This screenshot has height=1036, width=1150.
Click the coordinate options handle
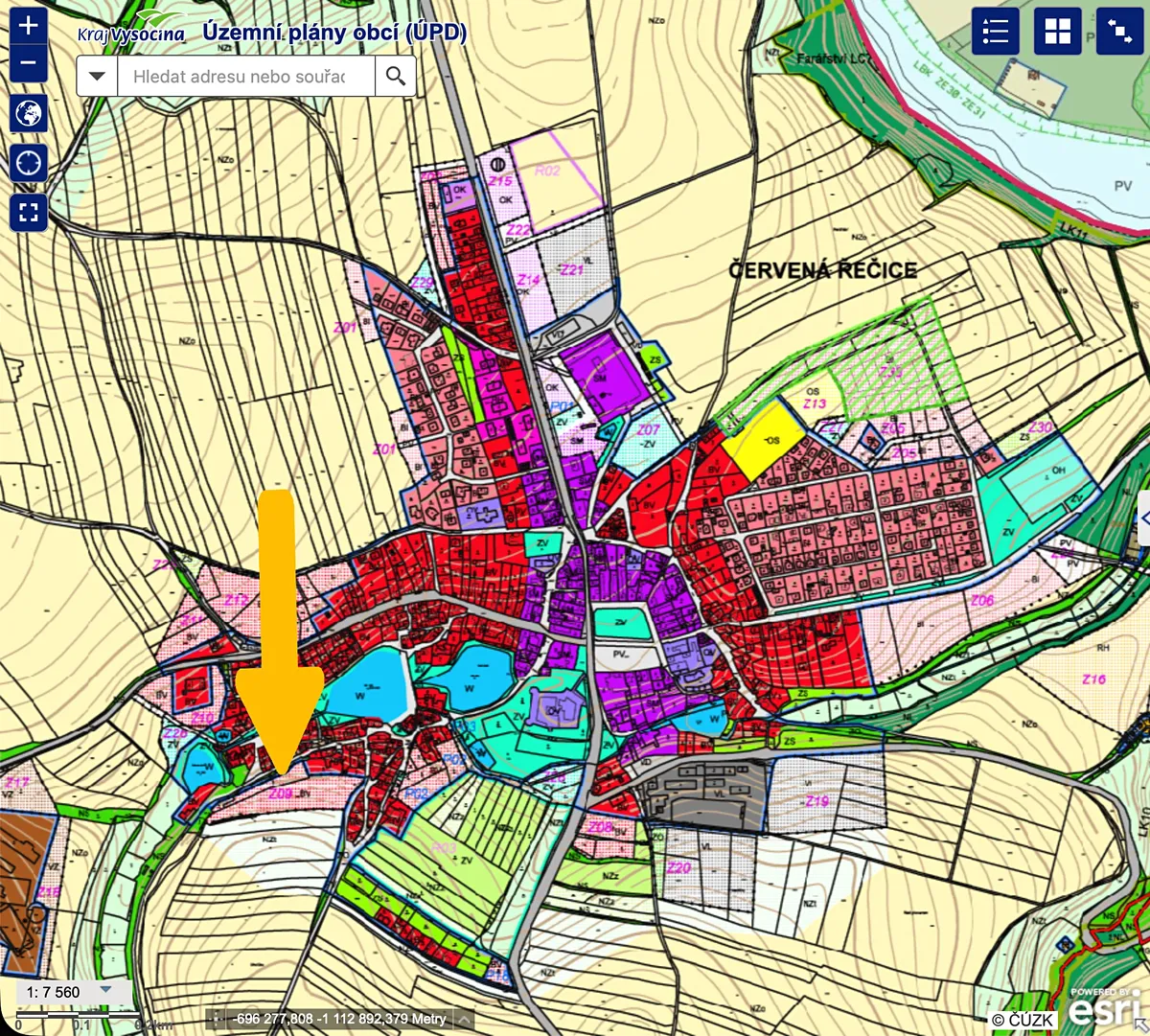(216, 1020)
